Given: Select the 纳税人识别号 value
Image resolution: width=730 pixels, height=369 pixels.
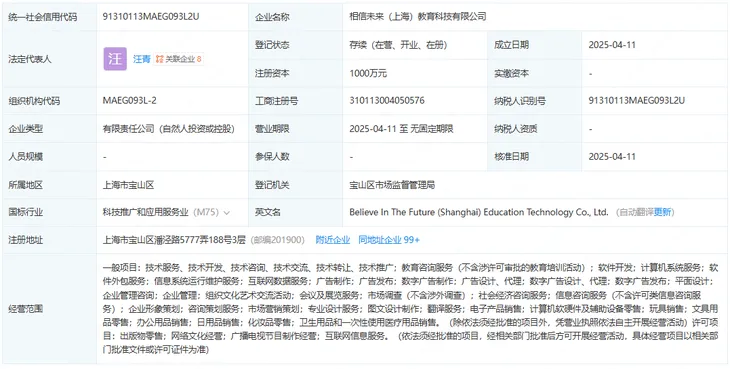Looking at the screenshot, I should click(x=636, y=101).
